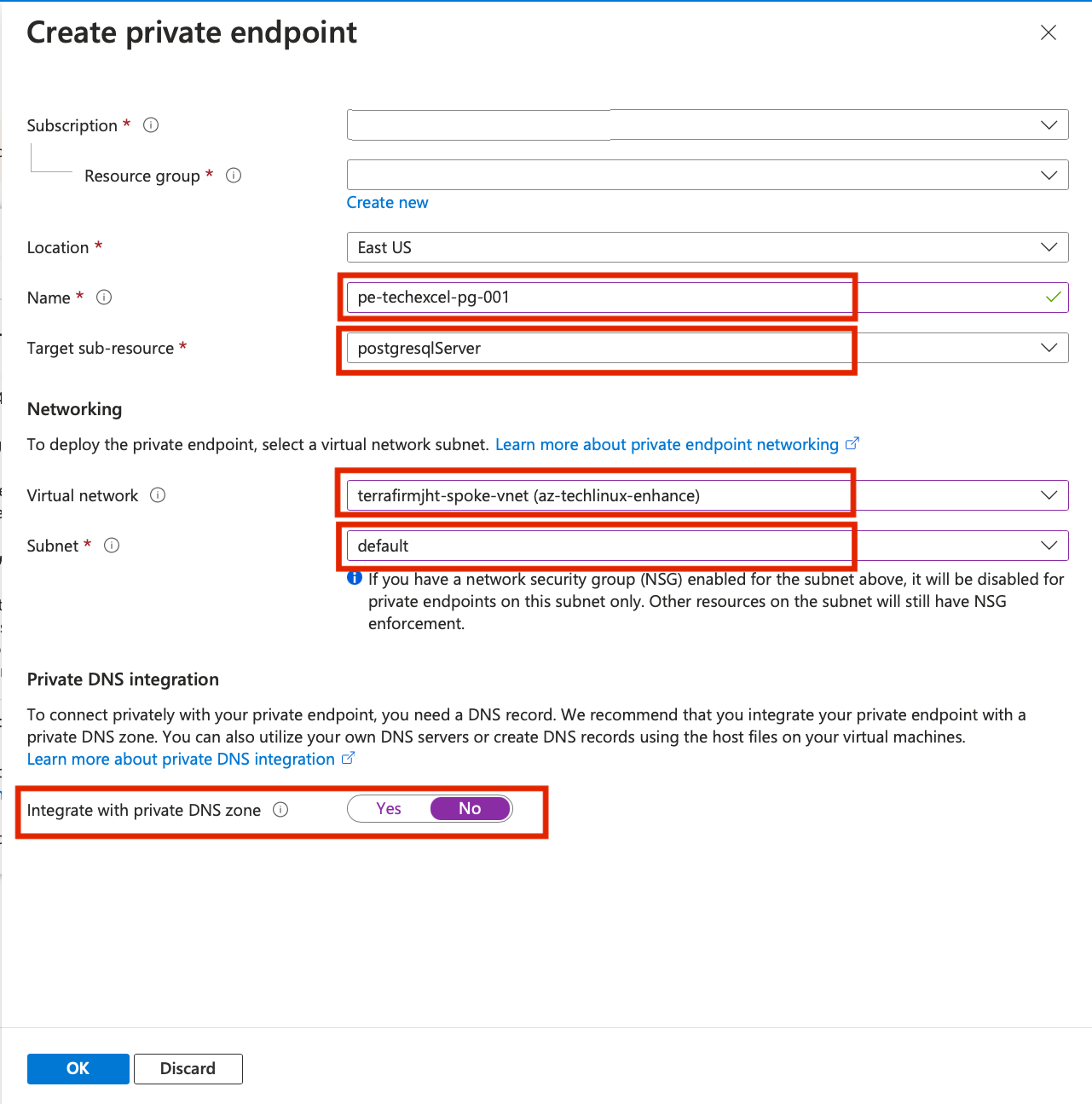This screenshot has width=1092, height=1104.
Task: Open Learn more about private DNS integration
Action: [x=181, y=760]
